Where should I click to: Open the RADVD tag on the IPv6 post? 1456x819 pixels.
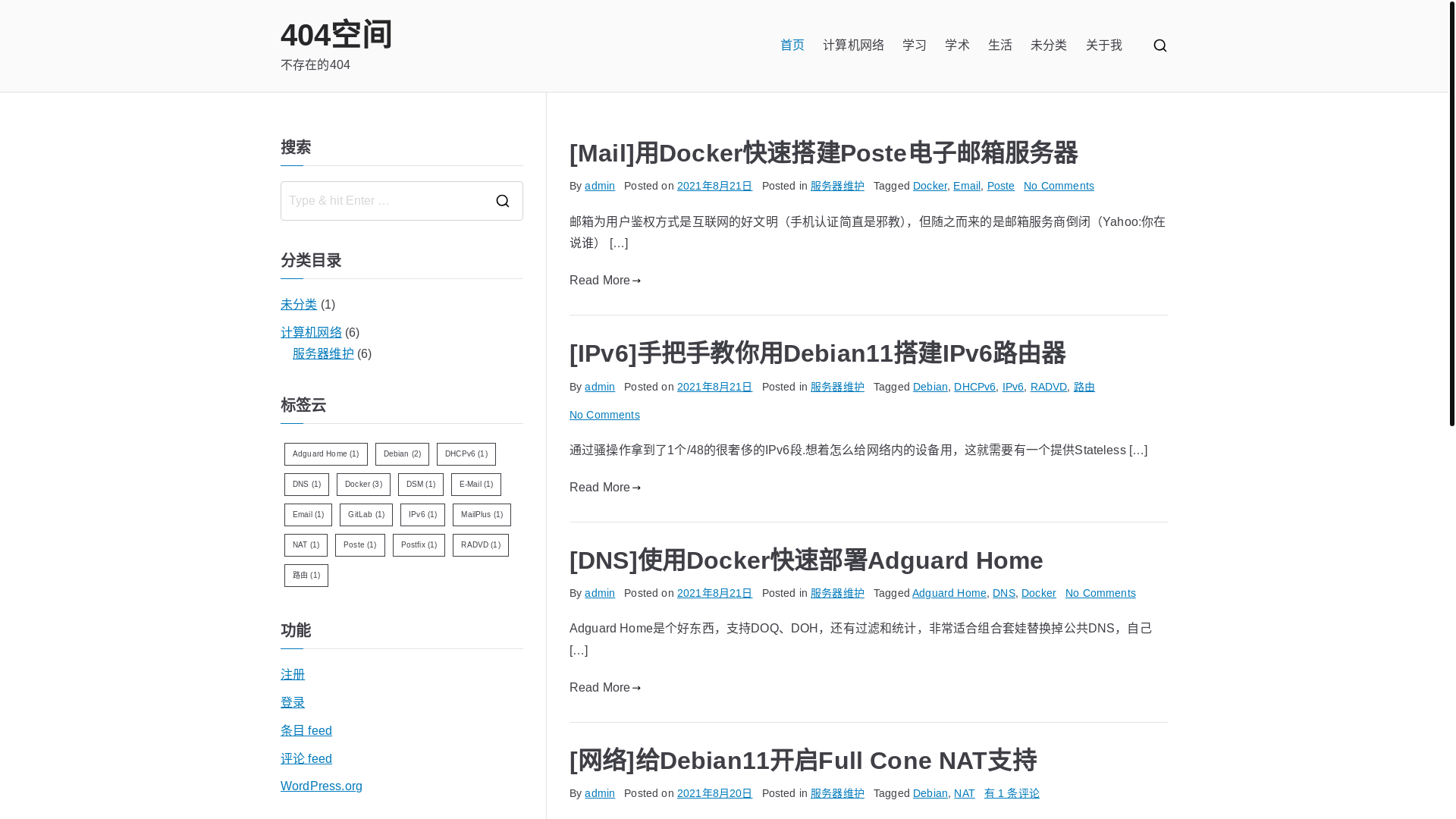1048,387
